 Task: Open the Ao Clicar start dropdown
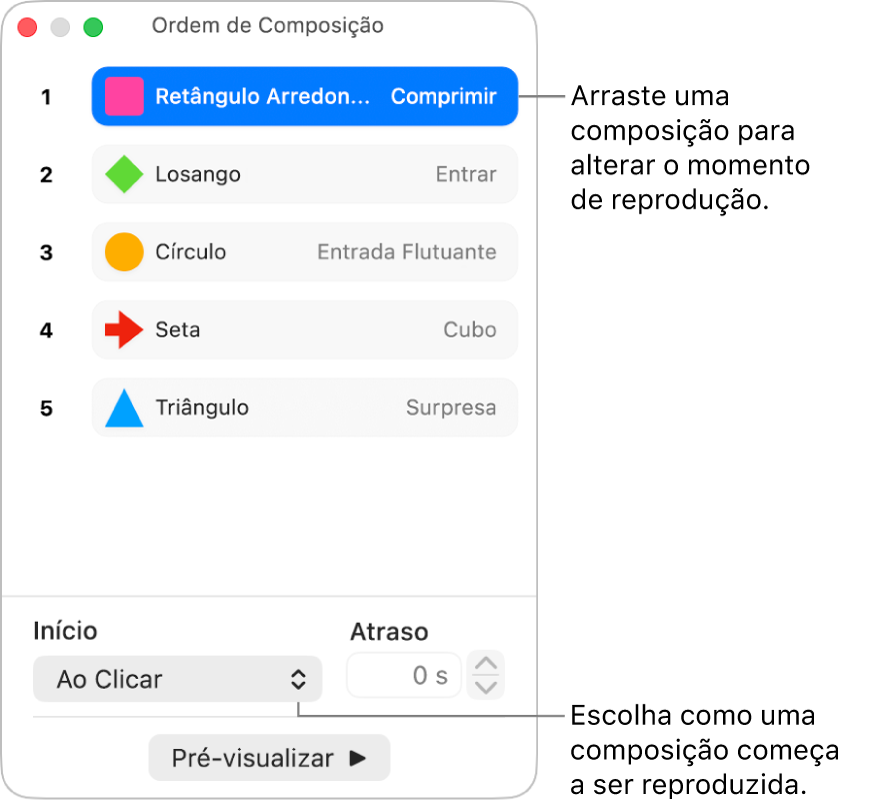coord(177,679)
